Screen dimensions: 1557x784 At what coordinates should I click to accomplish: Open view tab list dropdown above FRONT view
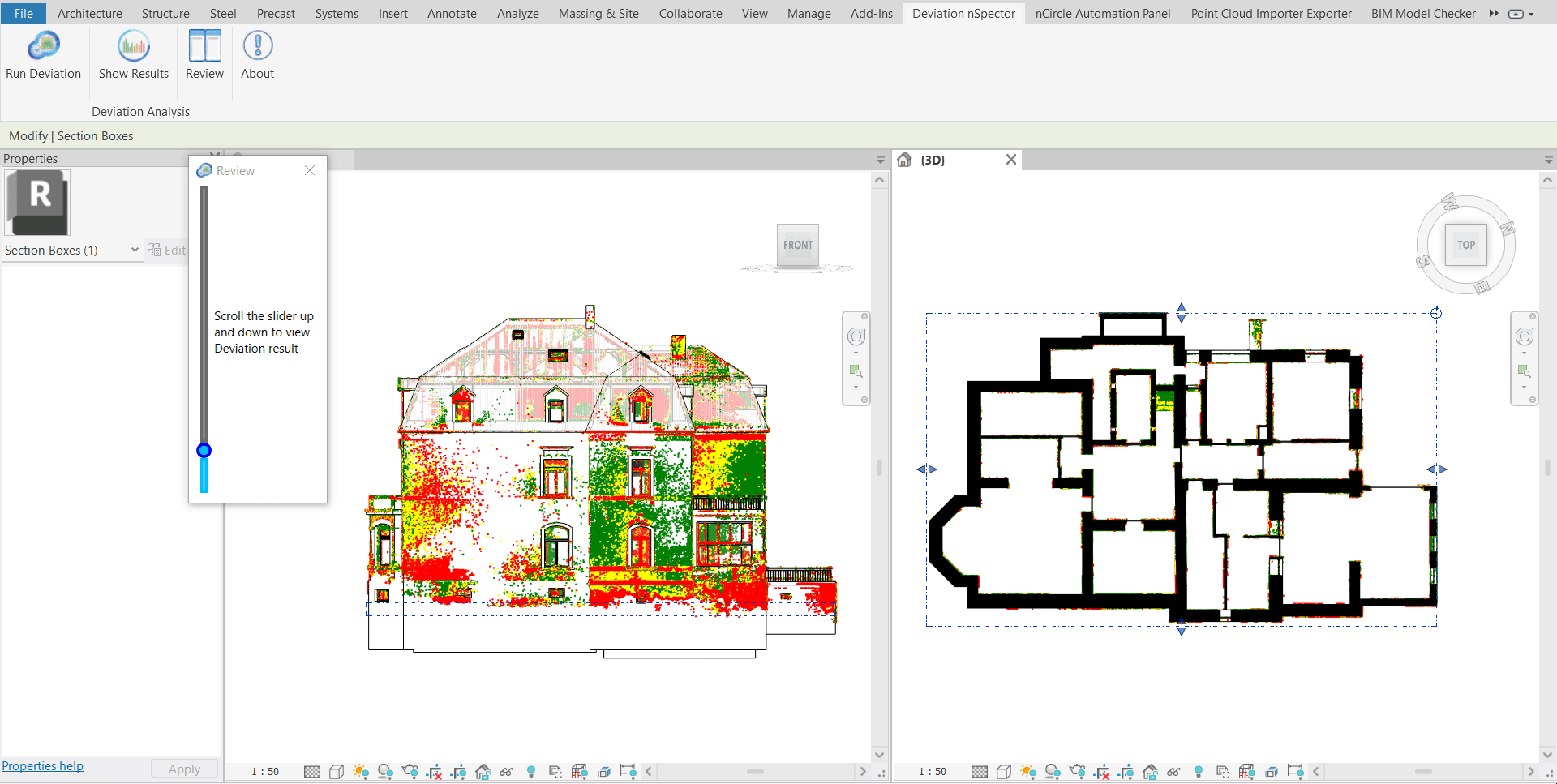[x=881, y=161]
